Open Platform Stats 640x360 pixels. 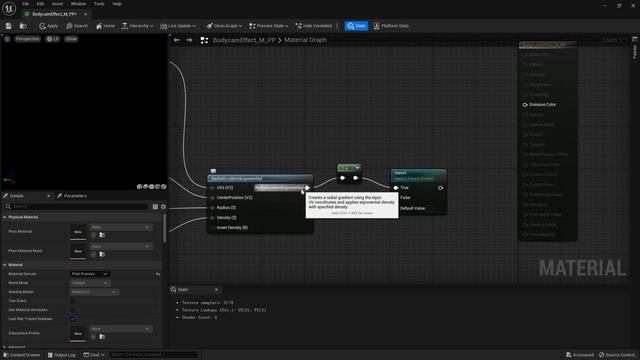pos(391,26)
